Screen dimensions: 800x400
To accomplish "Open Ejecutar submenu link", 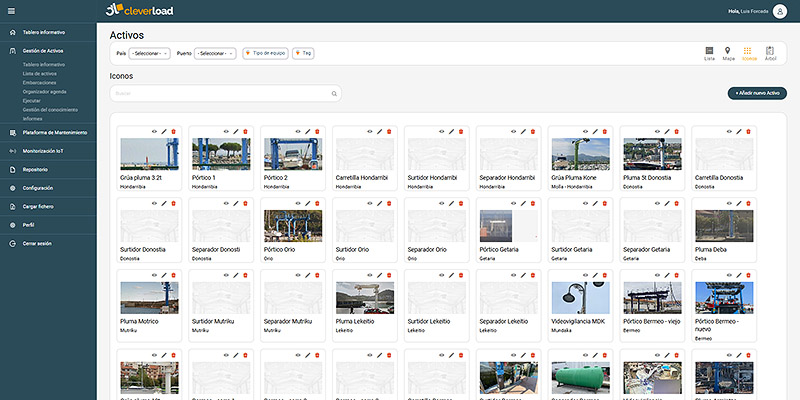I will (x=31, y=101).
